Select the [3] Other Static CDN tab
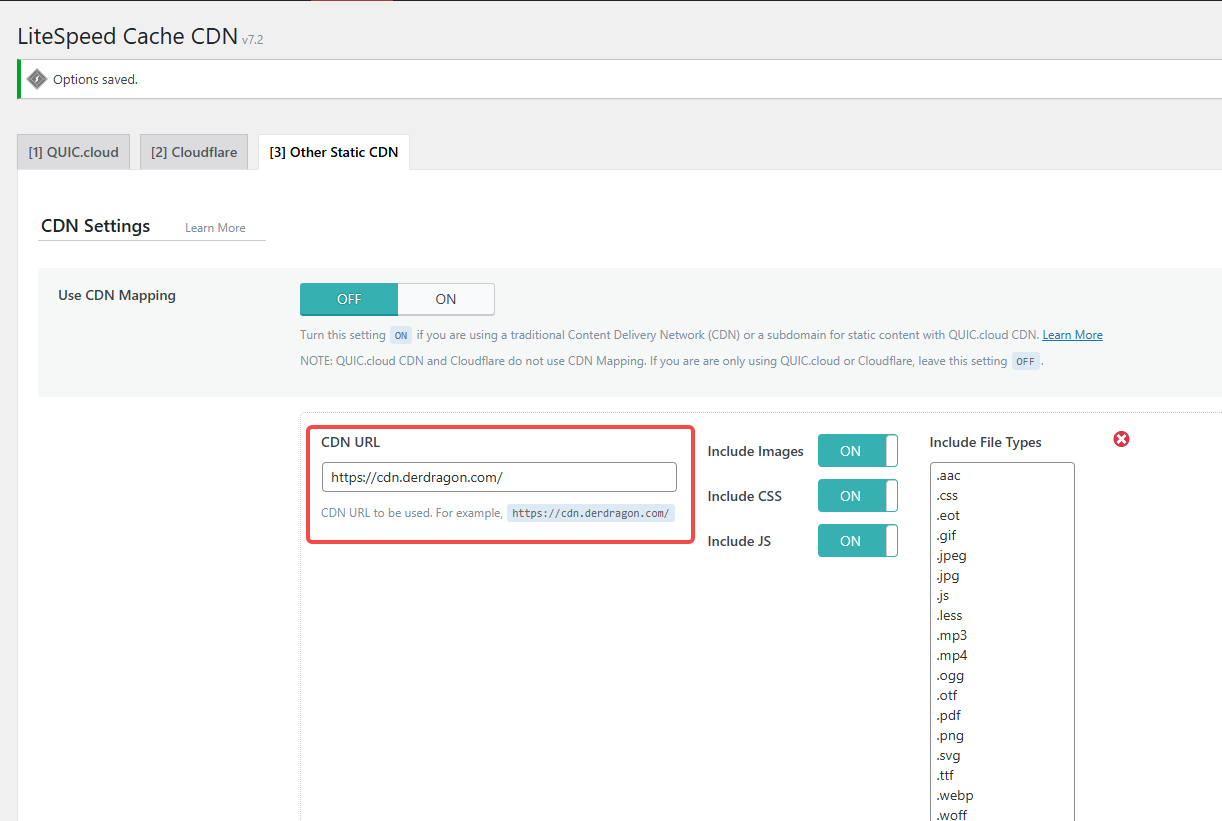Screen dimensions: 1222x821 333,152
